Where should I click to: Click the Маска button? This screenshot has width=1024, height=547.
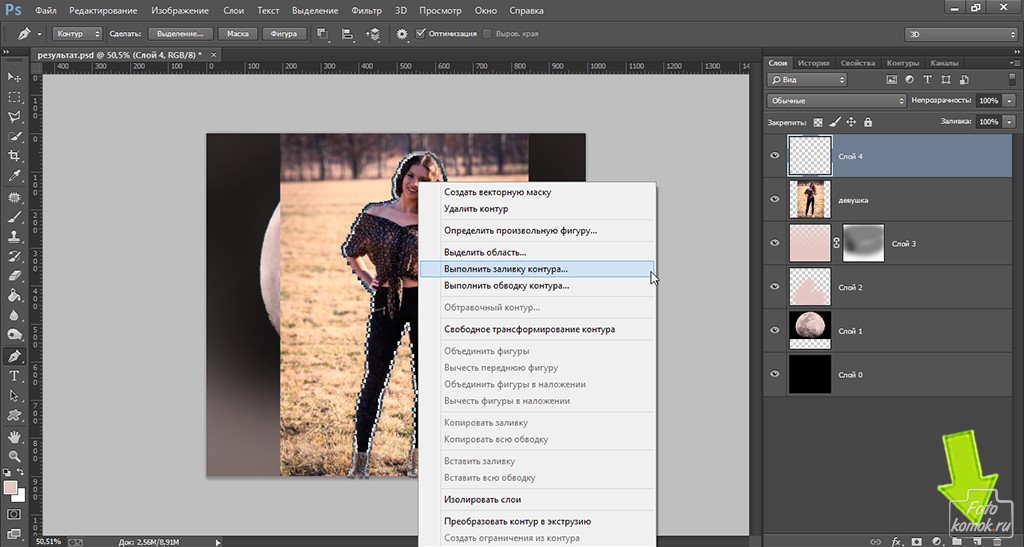pos(237,33)
